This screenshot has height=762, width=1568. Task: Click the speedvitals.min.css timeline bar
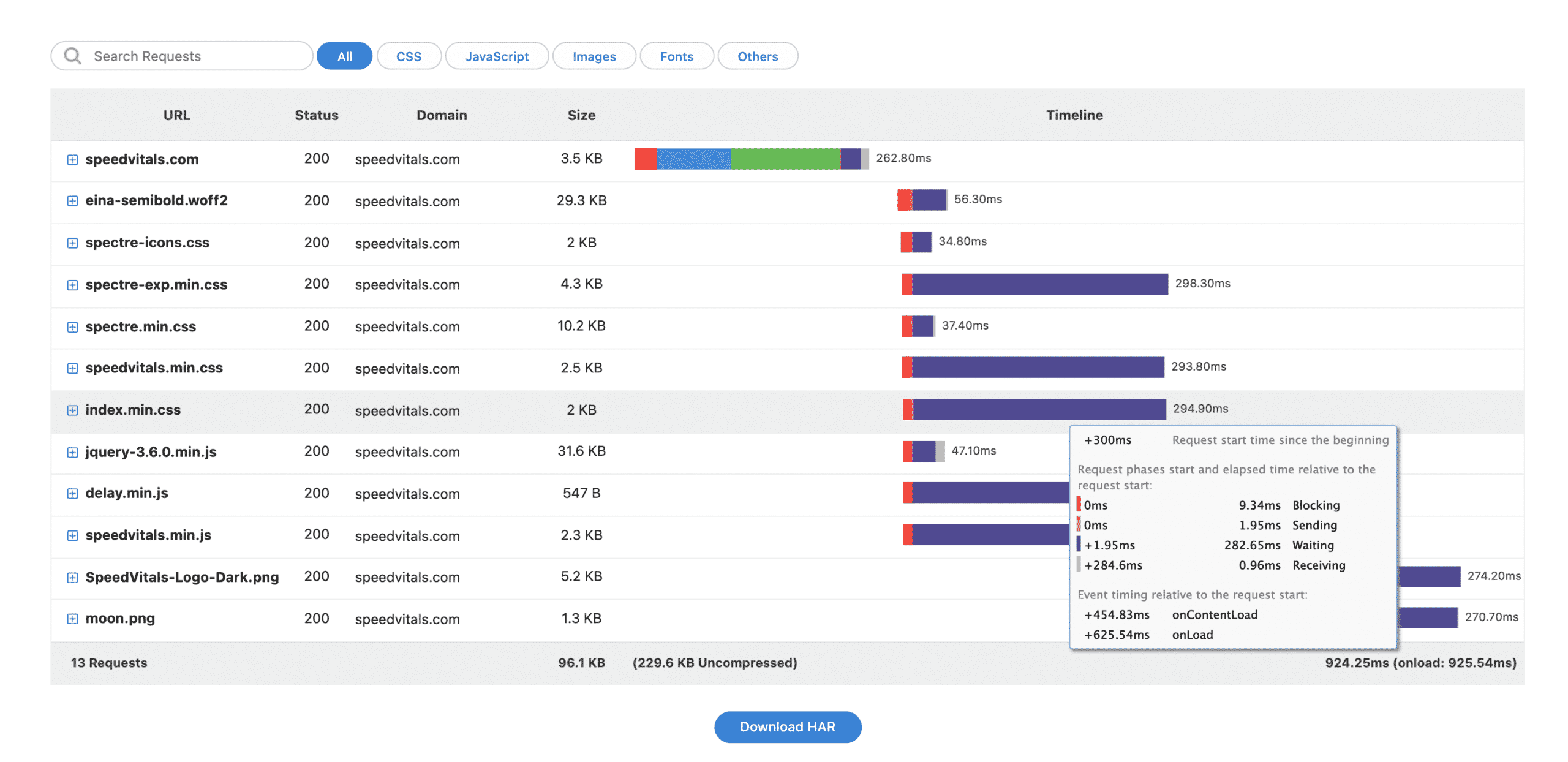point(1033,368)
